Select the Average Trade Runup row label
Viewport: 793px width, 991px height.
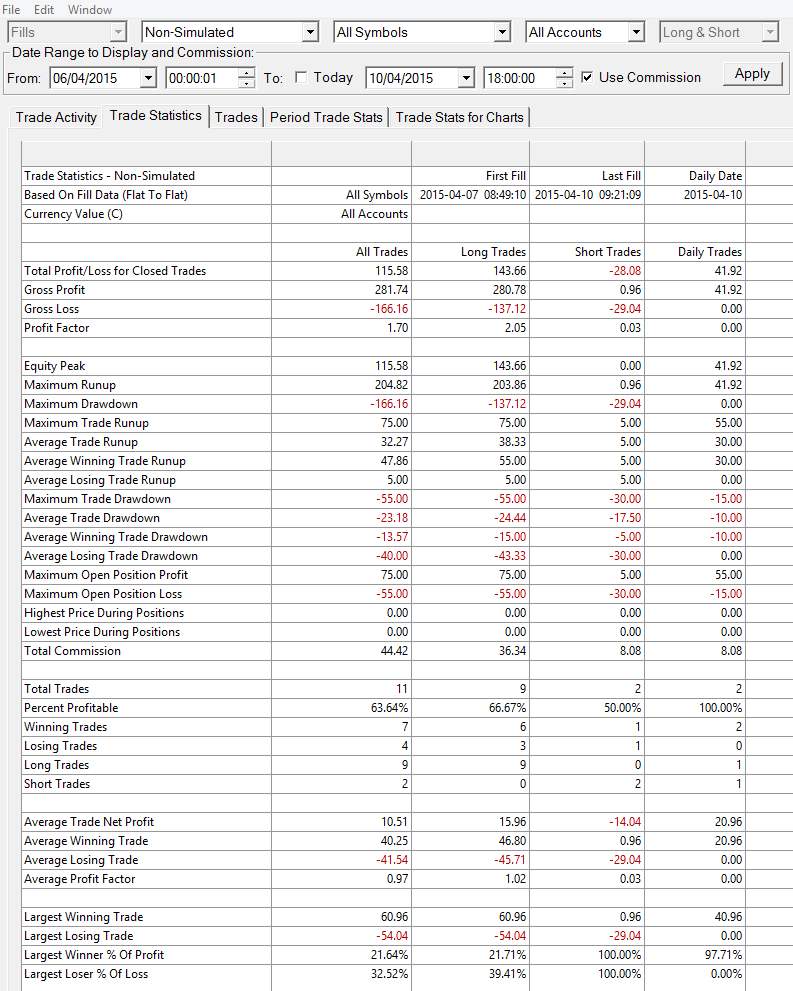click(x=81, y=442)
